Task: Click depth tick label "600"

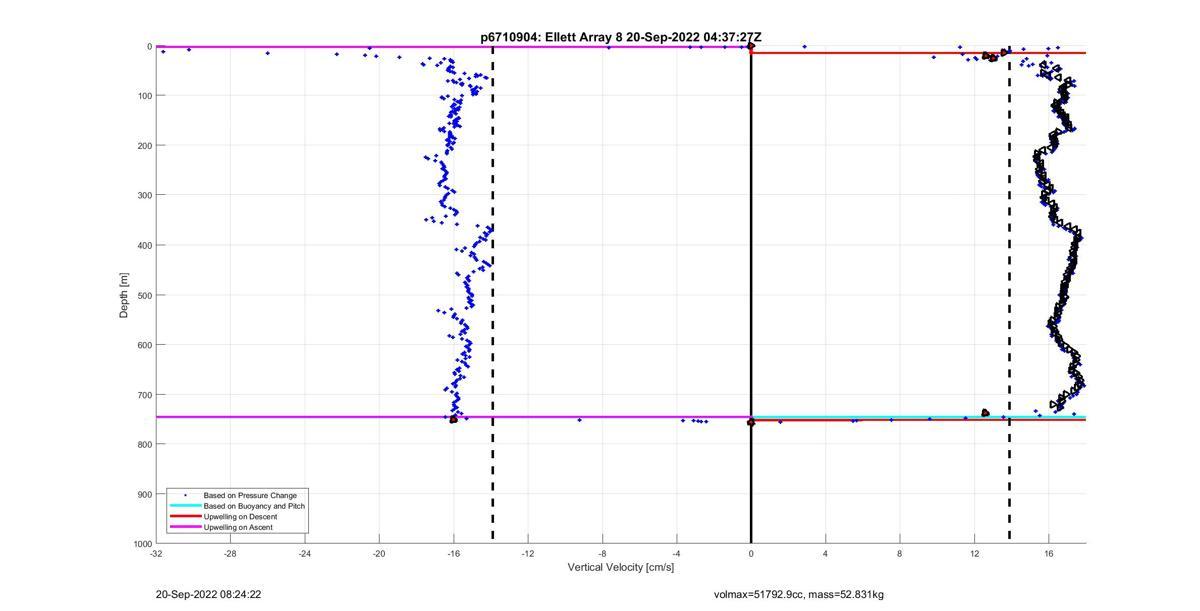Action: [144, 345]
